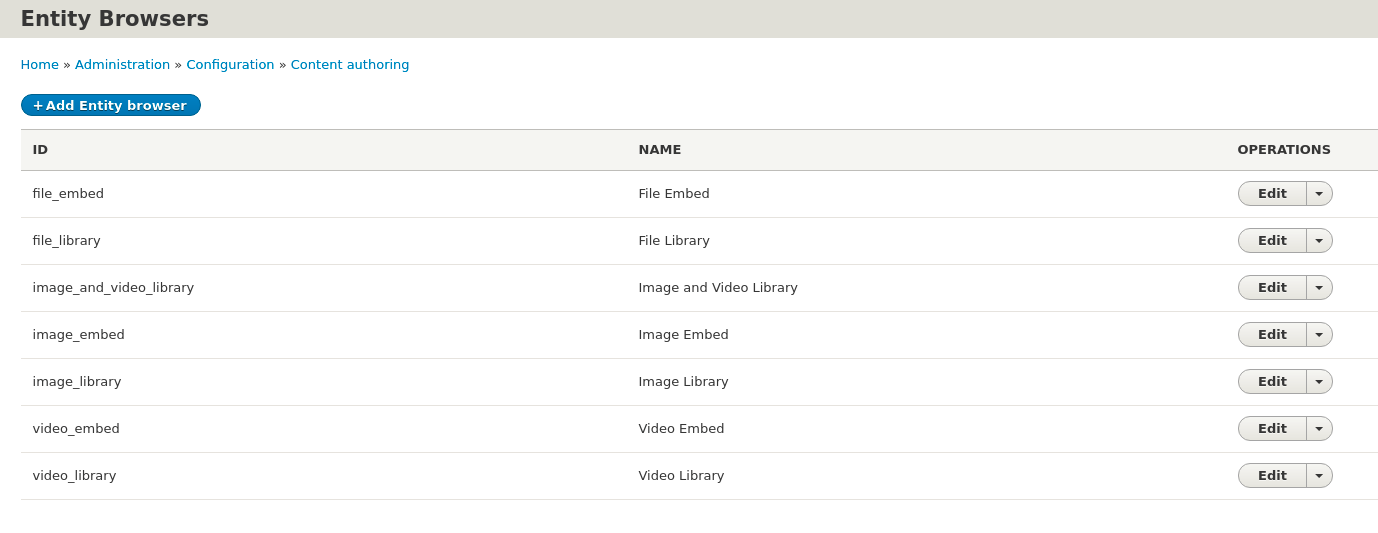Open Administration breadcrumb link
This screenshot has width=1378, height=533.
122,65
